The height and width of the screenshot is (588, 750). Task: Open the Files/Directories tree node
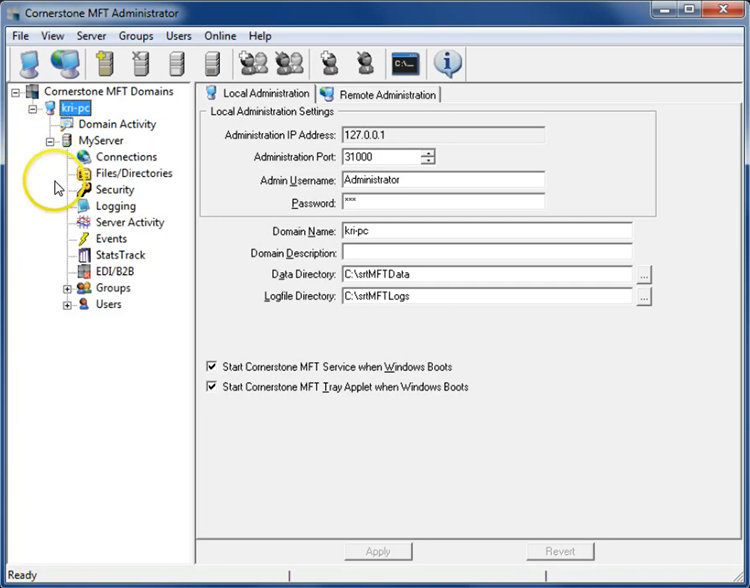pos(134,173)
